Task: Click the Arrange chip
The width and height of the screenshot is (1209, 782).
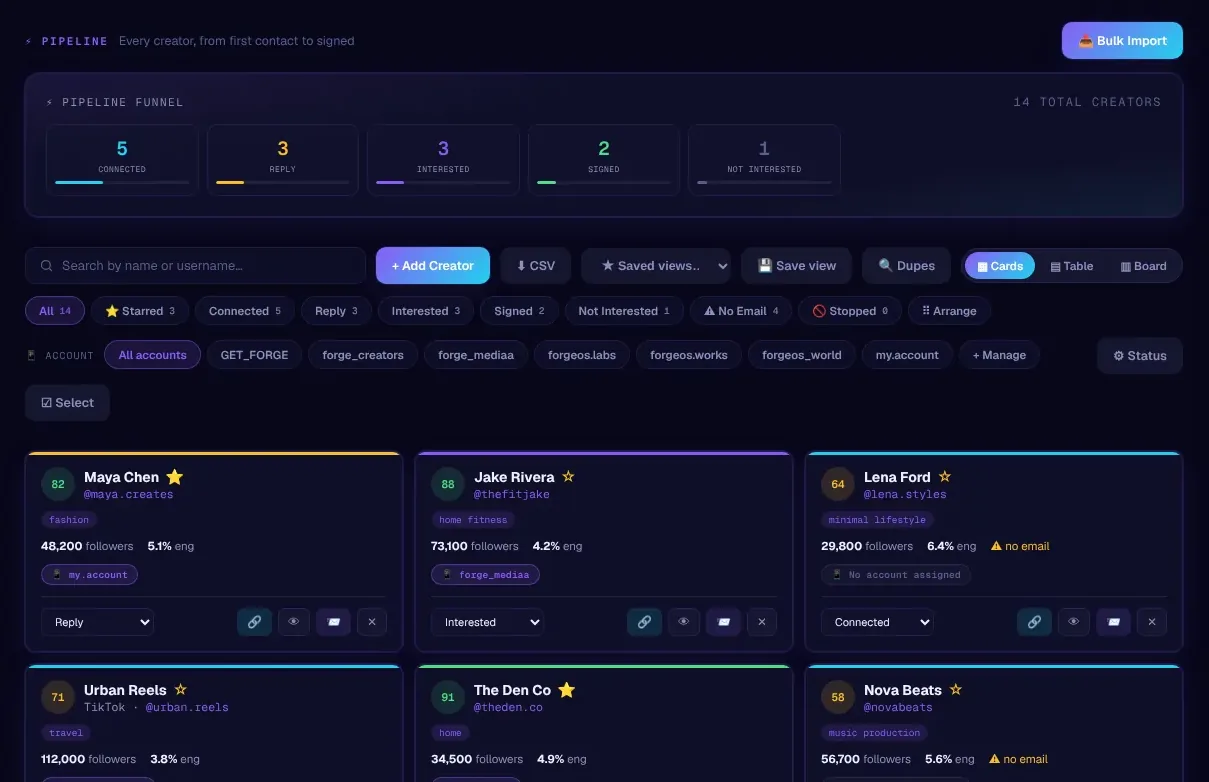Action: click(949, 311)
